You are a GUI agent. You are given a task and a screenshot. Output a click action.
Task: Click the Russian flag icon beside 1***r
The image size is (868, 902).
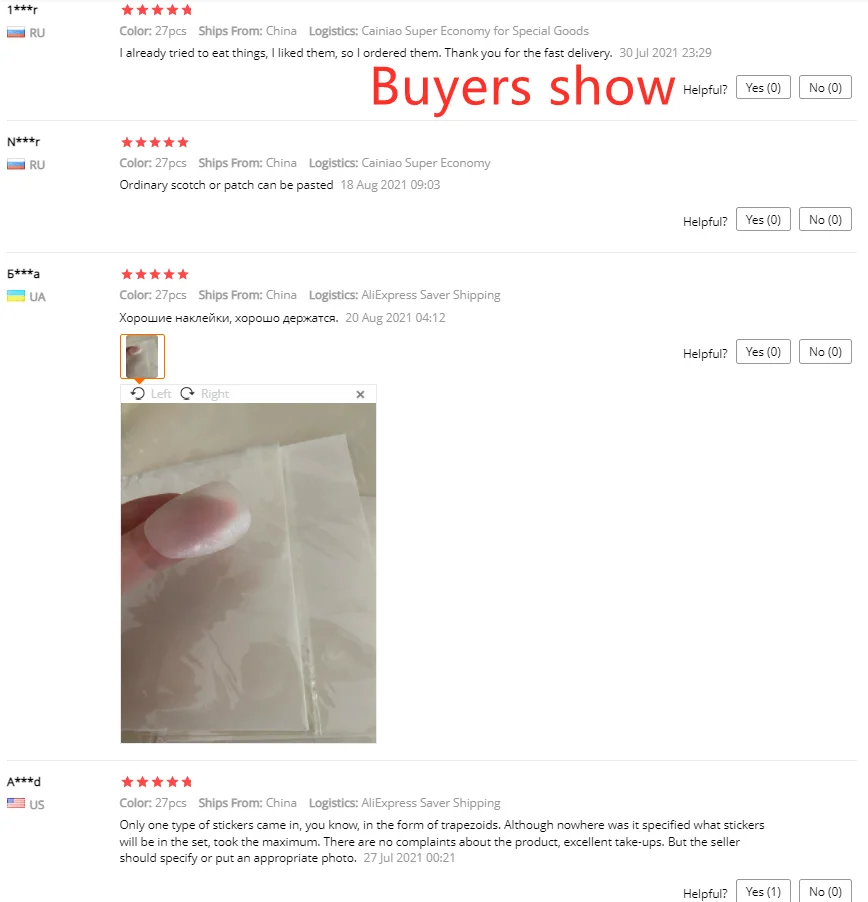tap(16, 33)
